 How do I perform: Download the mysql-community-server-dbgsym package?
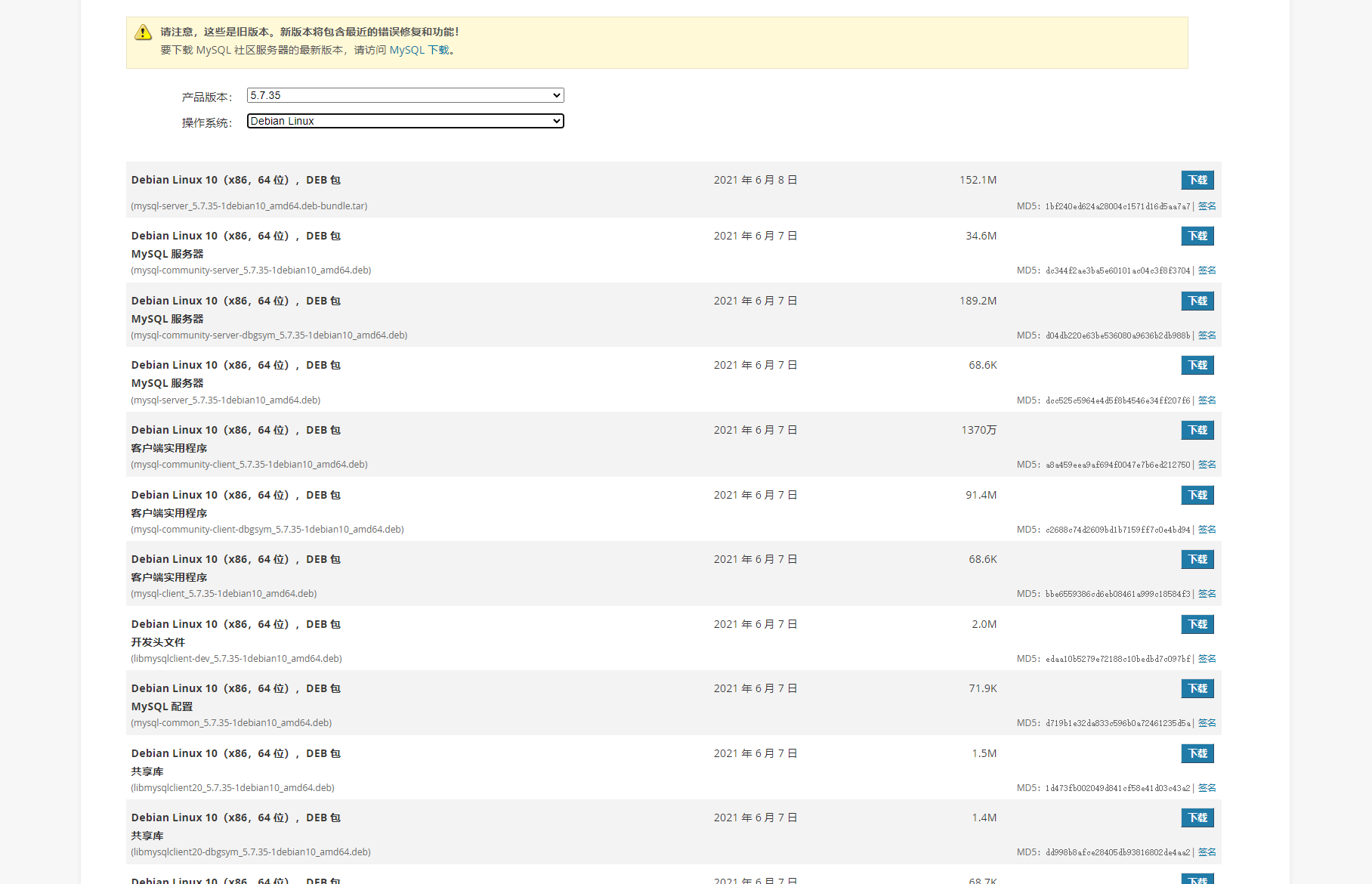[x=1197, y=301]
